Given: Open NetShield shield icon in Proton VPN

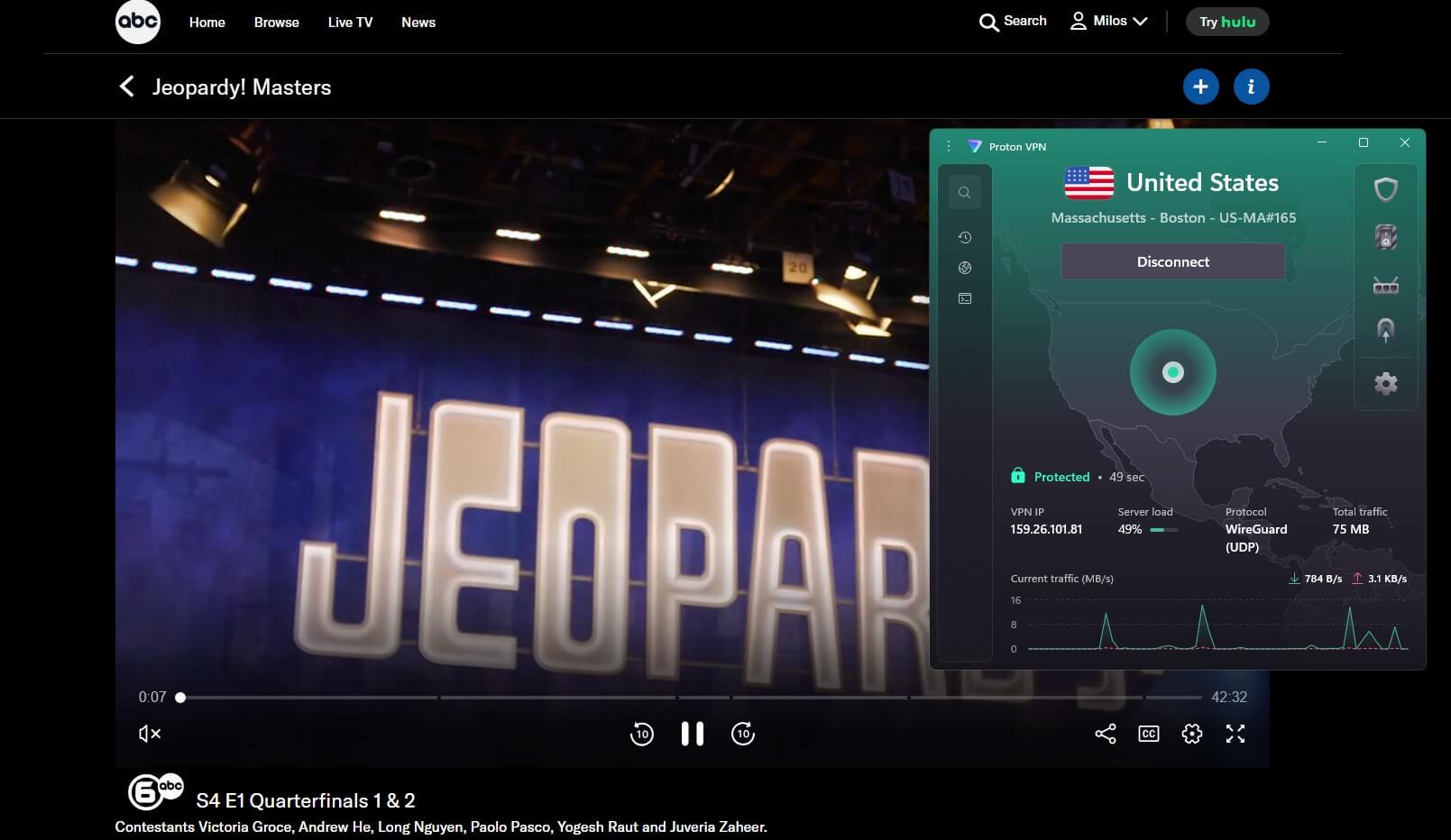Looking at the screenshot, I should click(1386, 189).
